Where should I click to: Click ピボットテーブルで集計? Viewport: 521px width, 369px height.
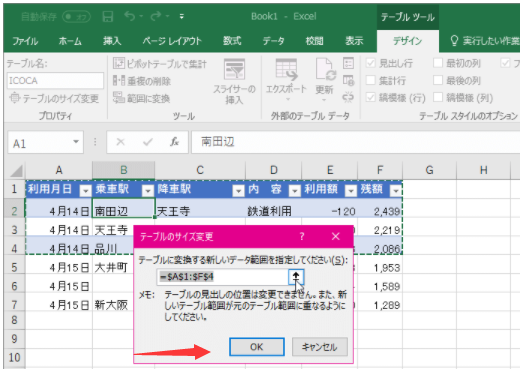click(x=160, y=63)
